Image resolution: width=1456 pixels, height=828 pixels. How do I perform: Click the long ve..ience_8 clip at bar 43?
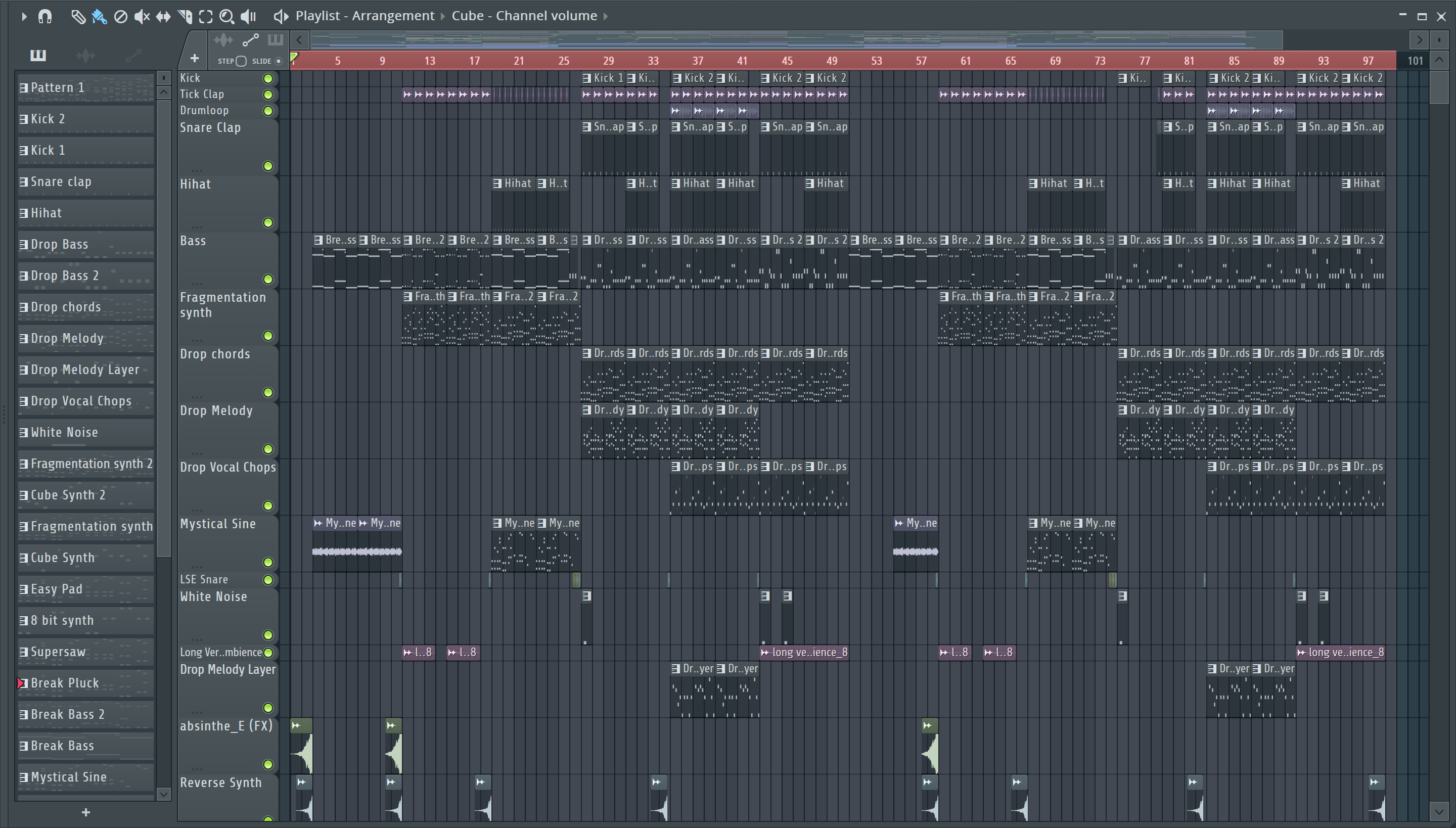(804, 652)
